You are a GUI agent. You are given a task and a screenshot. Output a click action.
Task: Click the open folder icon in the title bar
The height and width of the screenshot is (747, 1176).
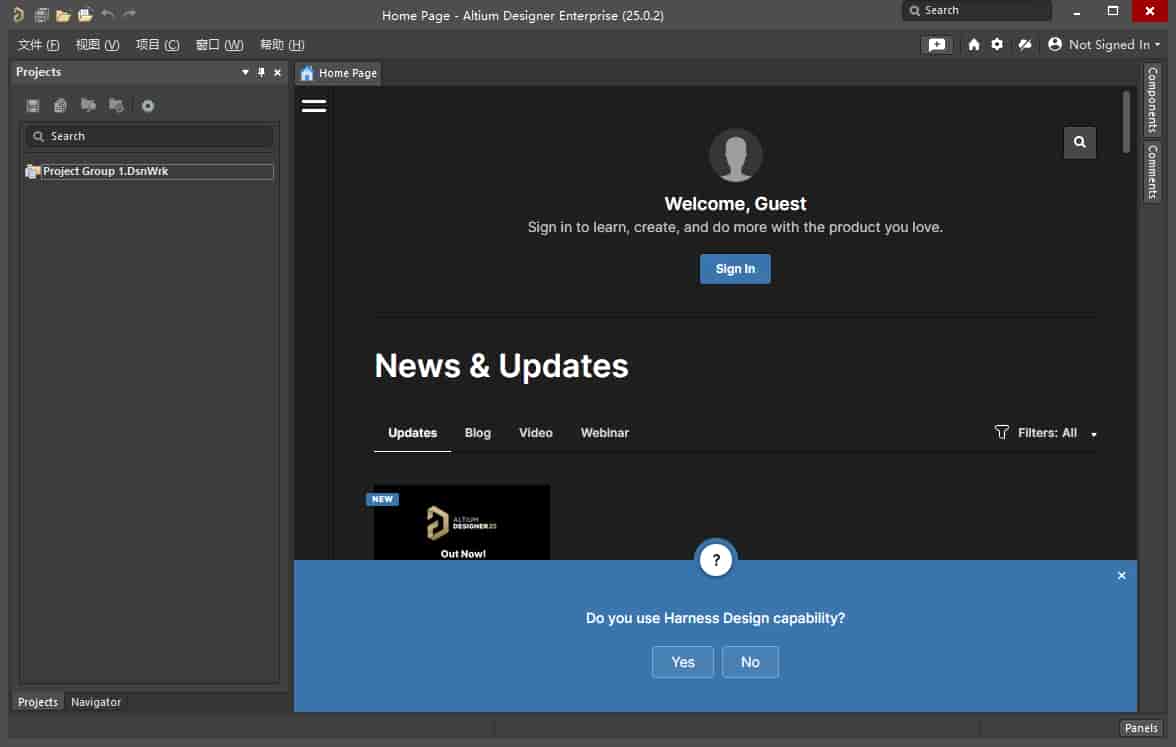63,15
